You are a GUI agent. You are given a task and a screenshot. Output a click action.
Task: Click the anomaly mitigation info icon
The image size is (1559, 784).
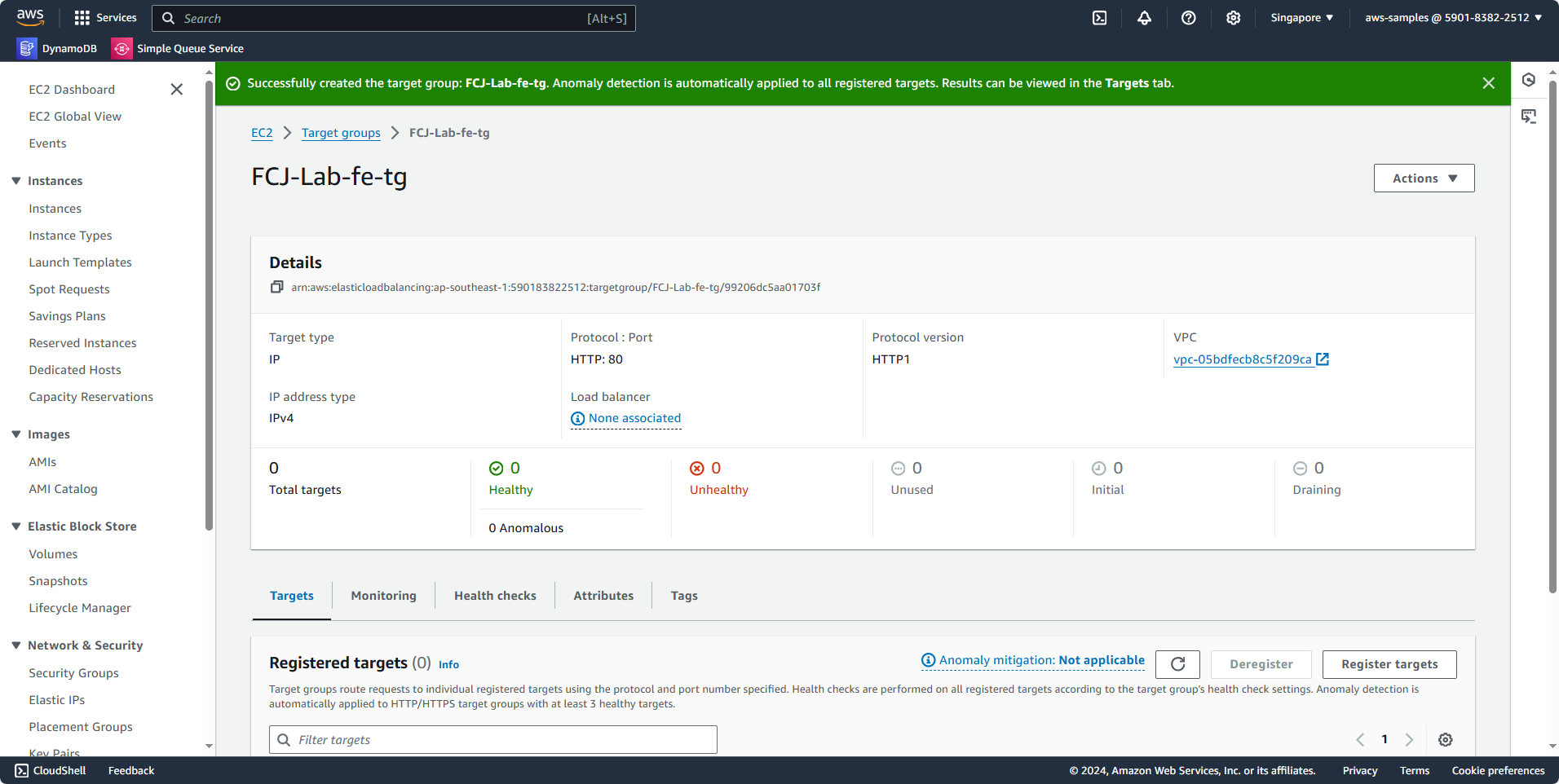pyautogui.click(x=929, y=660)
